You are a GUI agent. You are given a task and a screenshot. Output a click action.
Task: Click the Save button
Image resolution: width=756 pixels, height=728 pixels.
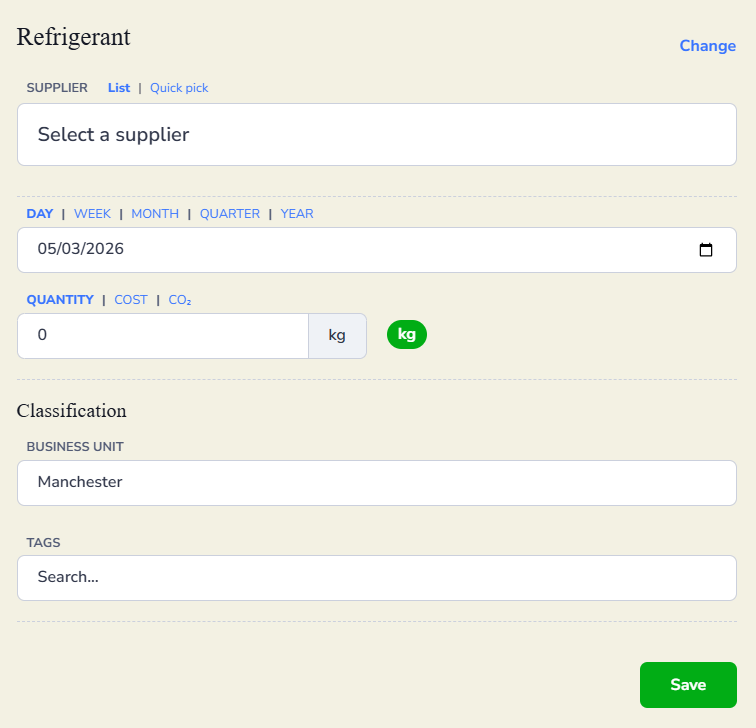(x=688, y=685)
